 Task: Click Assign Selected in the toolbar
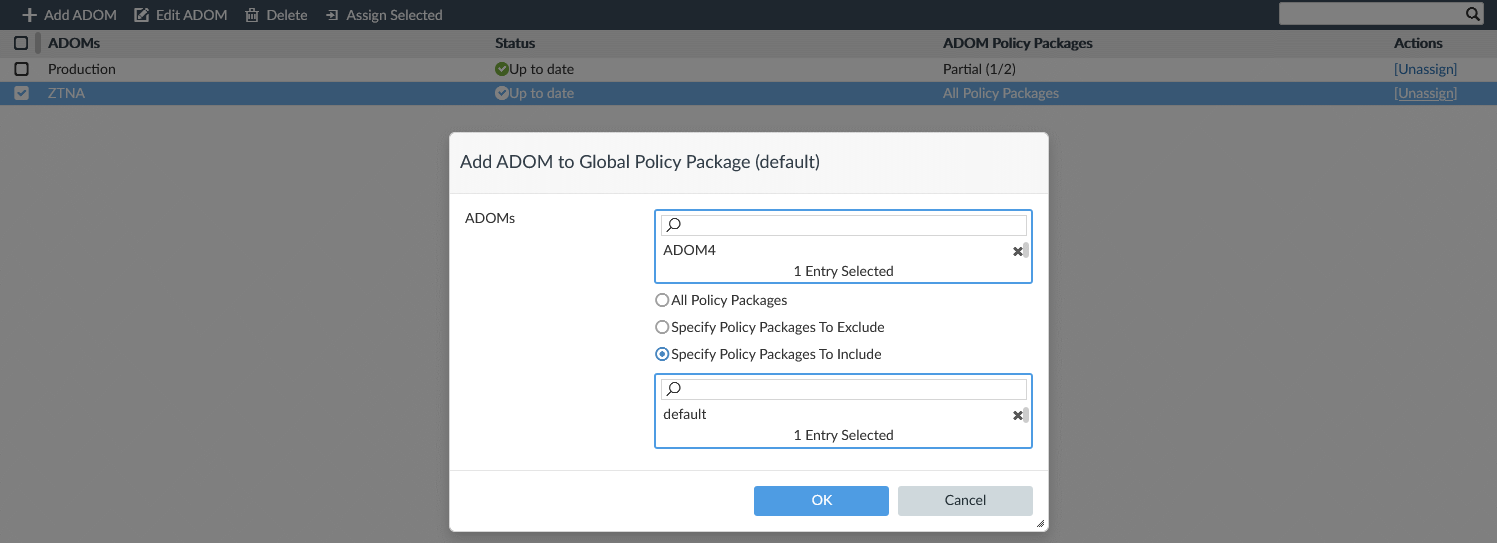point(384,15)
